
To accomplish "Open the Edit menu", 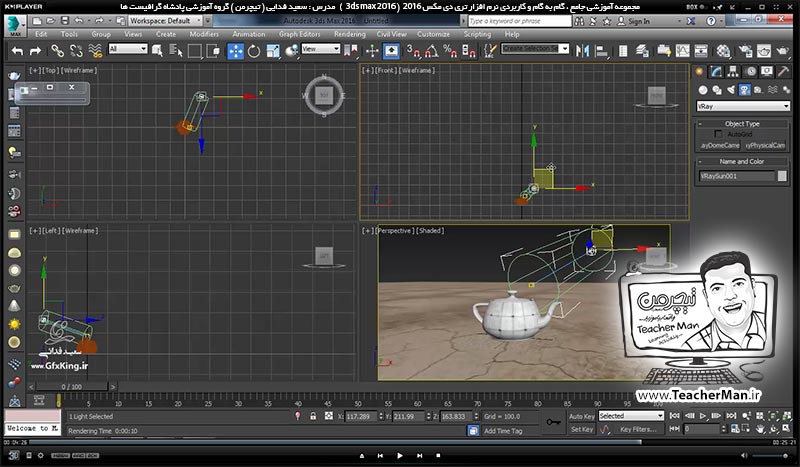I will click(41, 34).
